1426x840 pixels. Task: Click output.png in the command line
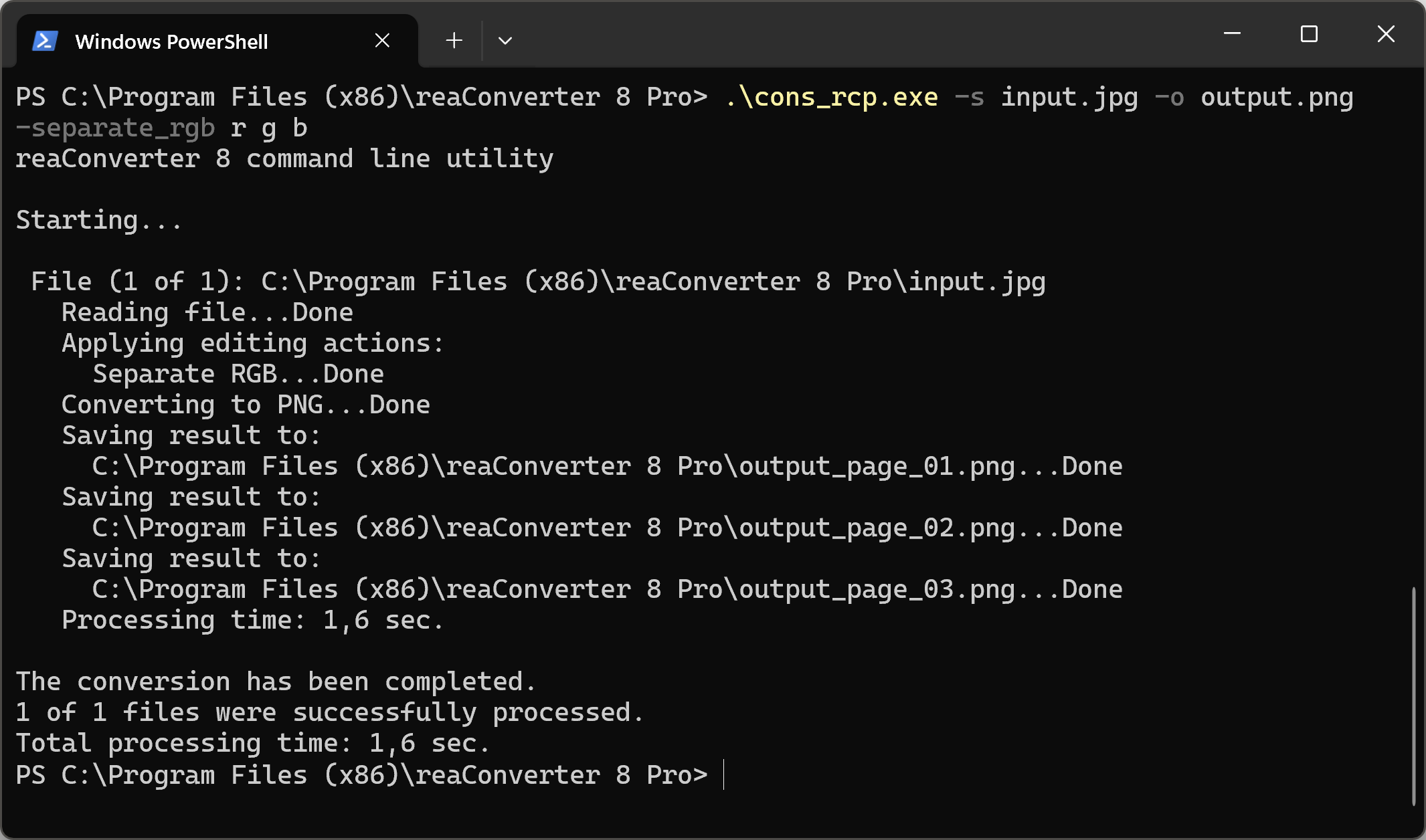click(1277, 98)
